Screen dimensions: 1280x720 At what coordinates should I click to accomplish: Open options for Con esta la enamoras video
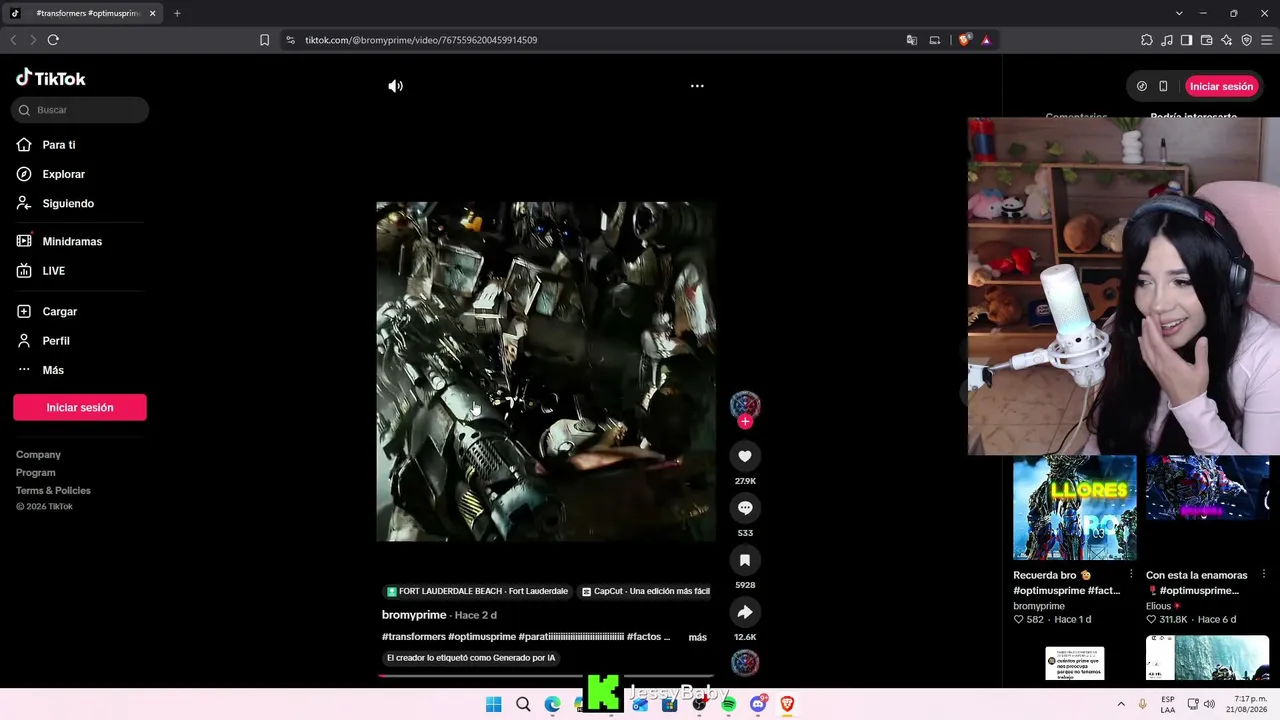pos(1263,575)
